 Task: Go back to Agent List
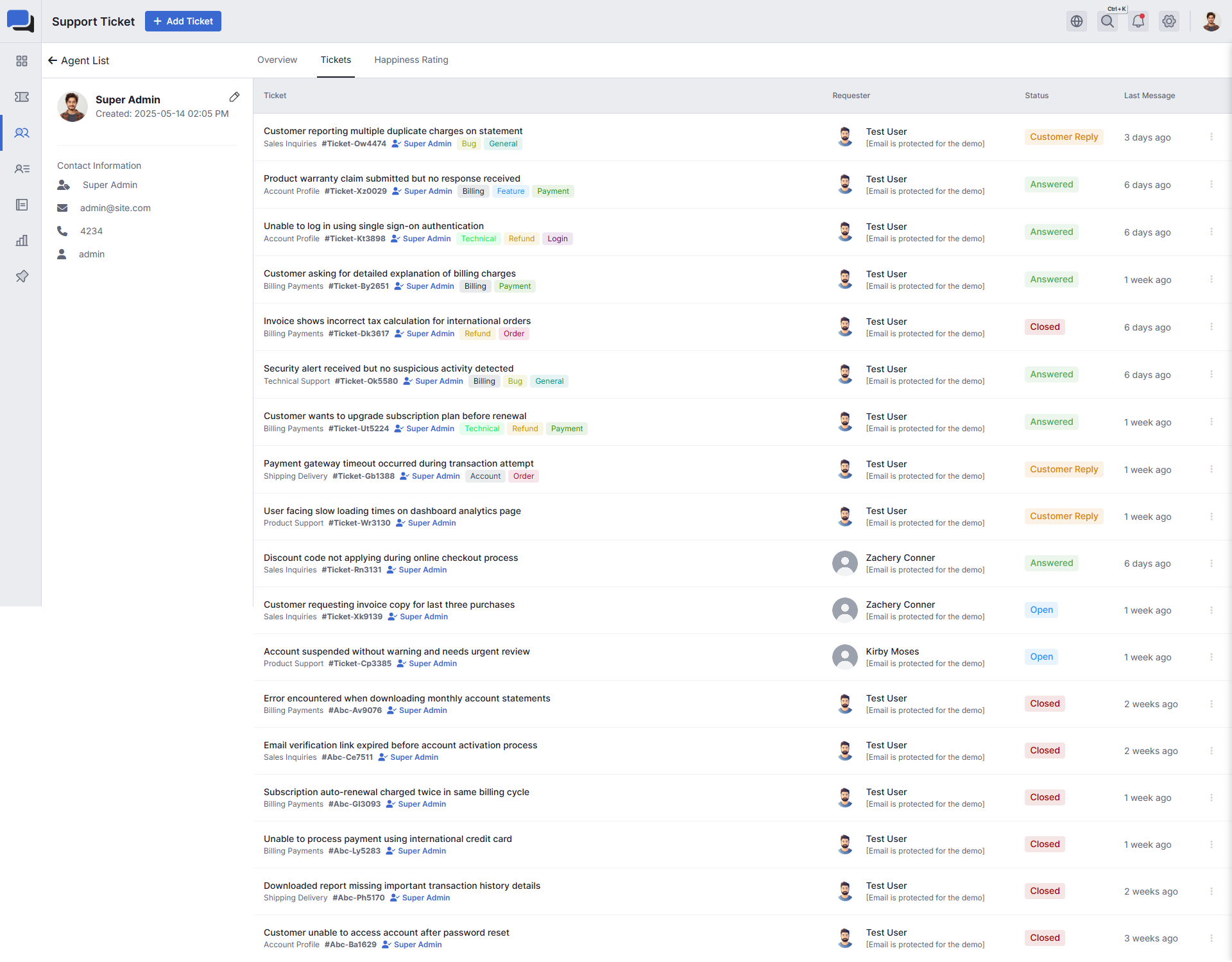click(x=79, y=60)
